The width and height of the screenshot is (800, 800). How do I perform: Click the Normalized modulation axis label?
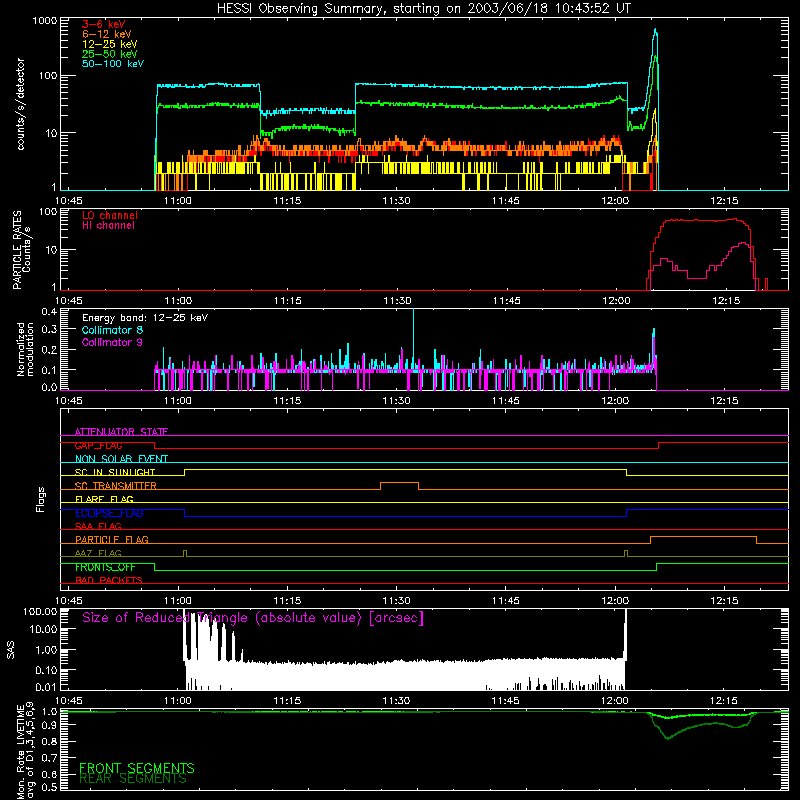pos(26,349)
